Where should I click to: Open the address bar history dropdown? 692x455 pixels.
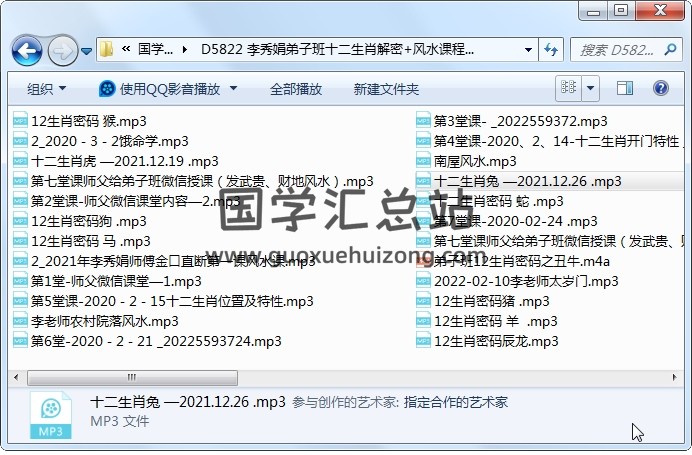tap(528, 49)
